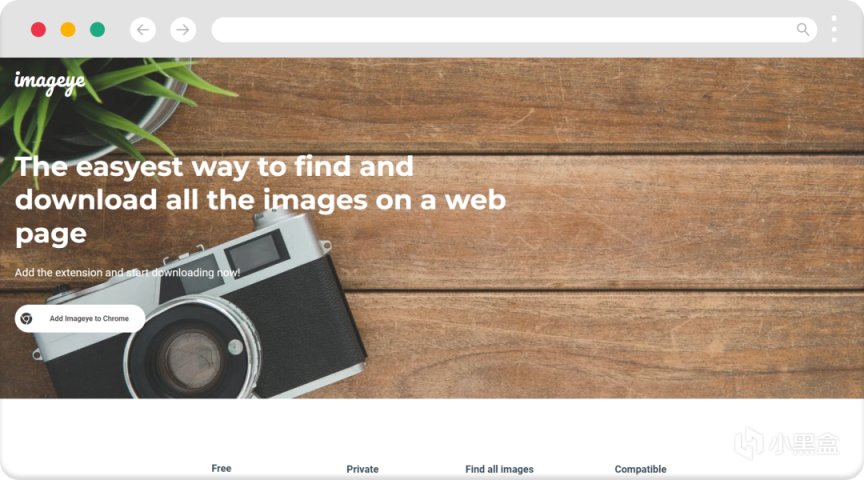Image resolution: width=864 pixels, height=480 pixels.
Task: Click the imageye logo
Action: pos(50,83)
